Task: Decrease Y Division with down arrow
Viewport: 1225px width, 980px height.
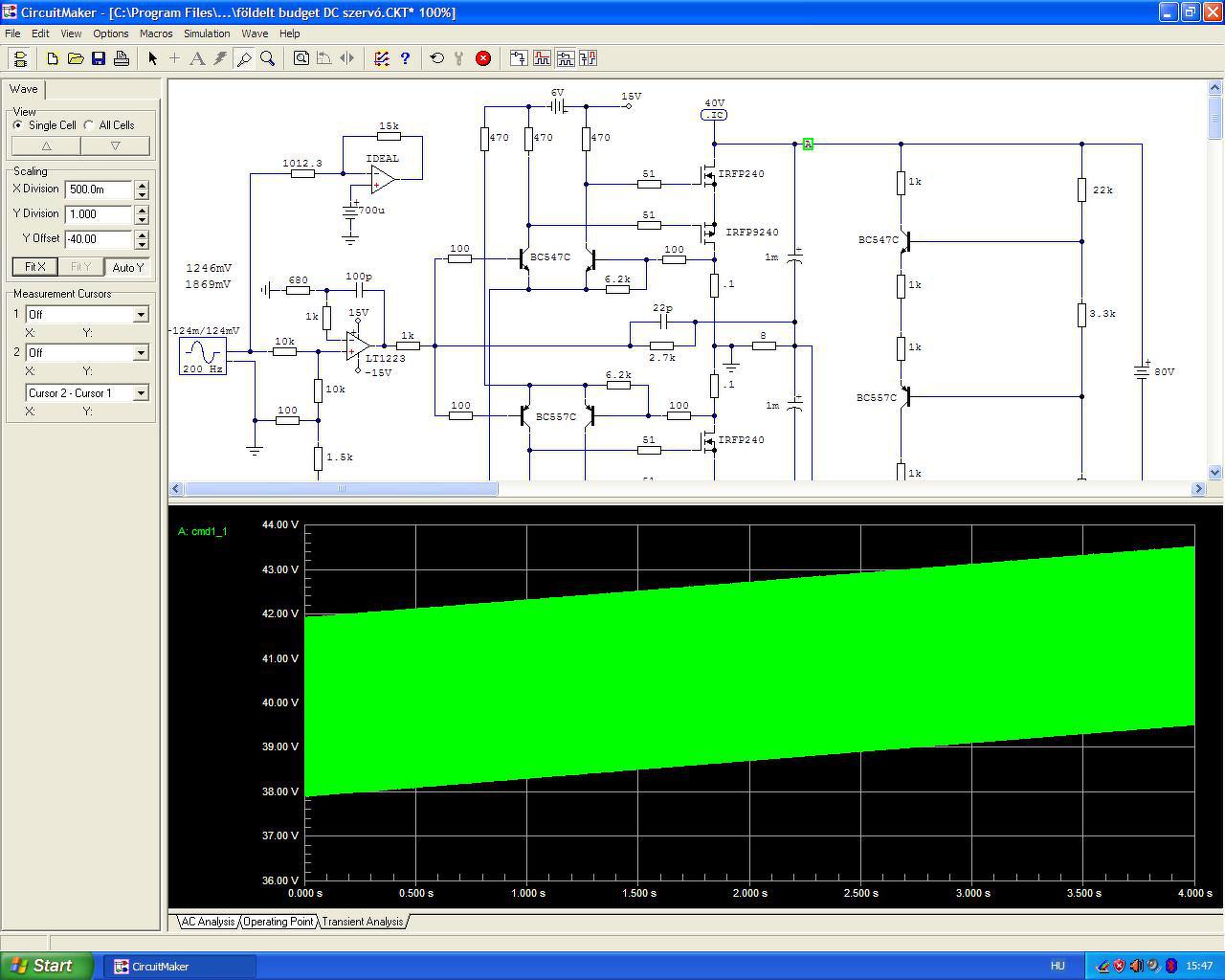Action: [x=143, y=219]
